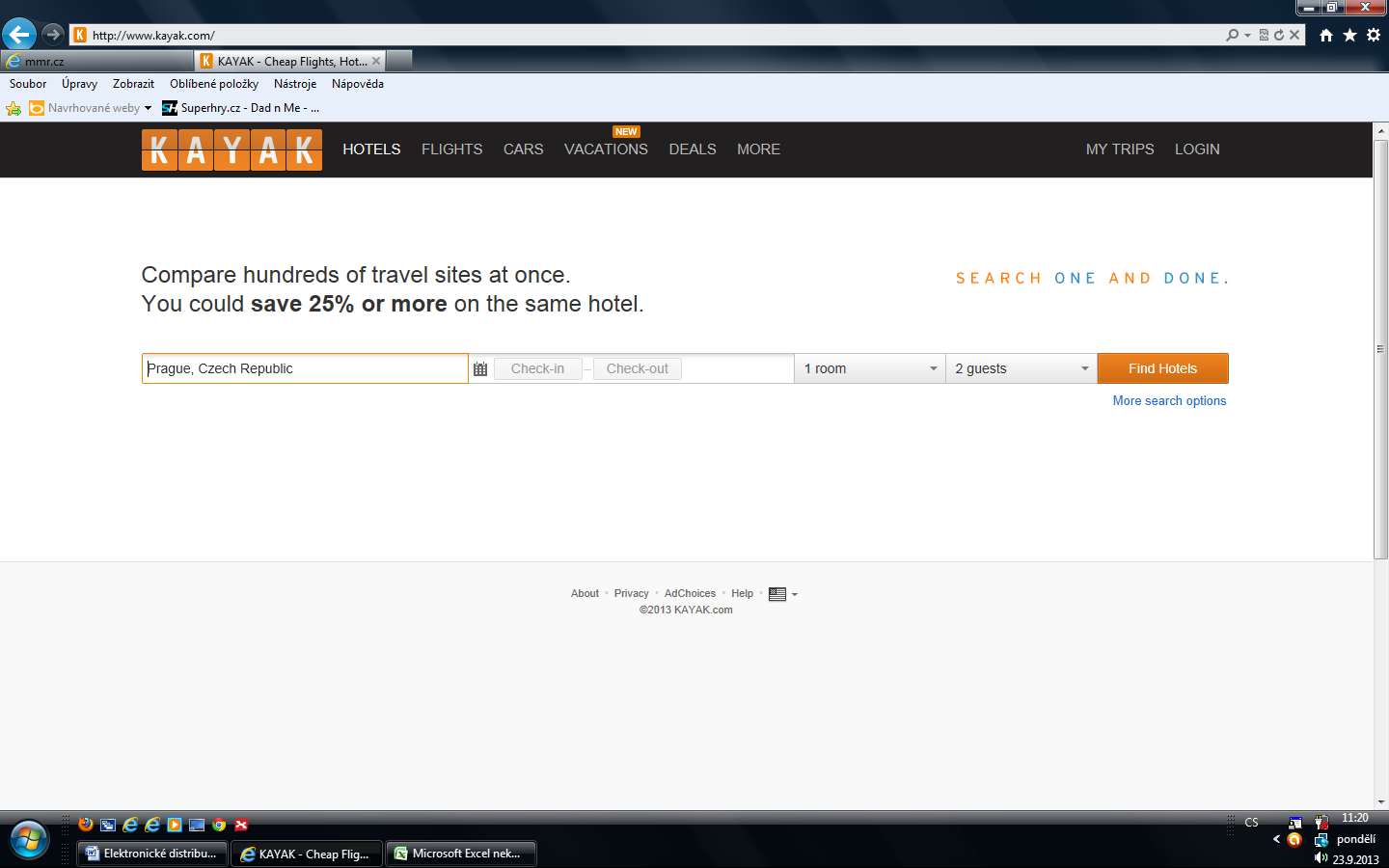Click the Compatibility View broken-page icon

(x=1264, y=35)
